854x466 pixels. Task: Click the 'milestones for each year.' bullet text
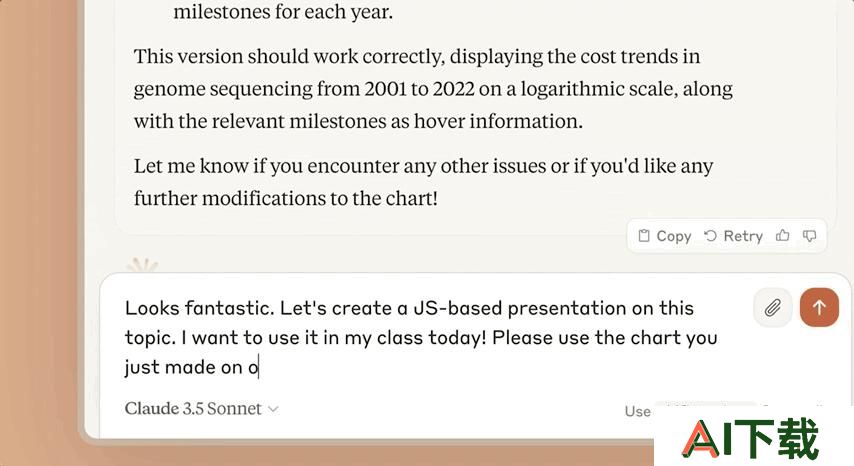pyautogui.click(x=283, y=12)
